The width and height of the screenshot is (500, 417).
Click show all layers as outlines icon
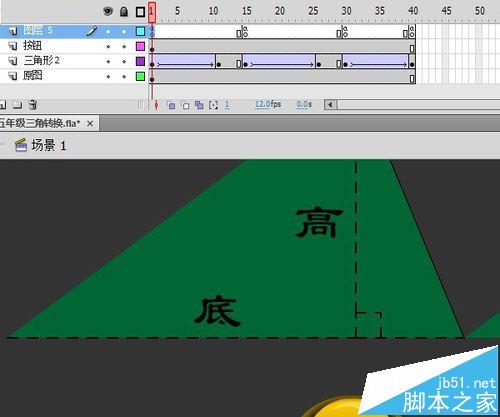(140, 12)
